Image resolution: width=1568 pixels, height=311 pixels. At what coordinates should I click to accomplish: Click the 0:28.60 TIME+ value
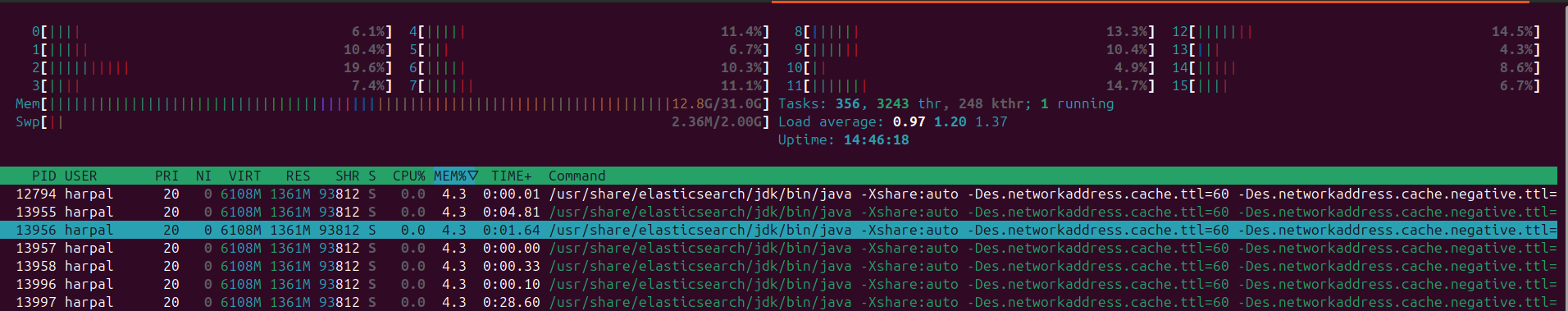click(x=511, y=302)
